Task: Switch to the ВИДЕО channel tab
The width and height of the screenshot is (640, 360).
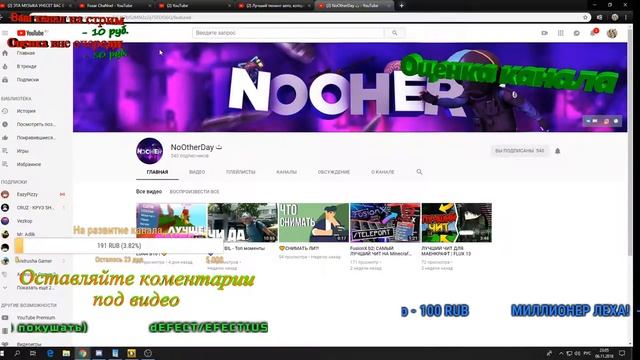Action: pyautogui.click(x=197, y=172)
